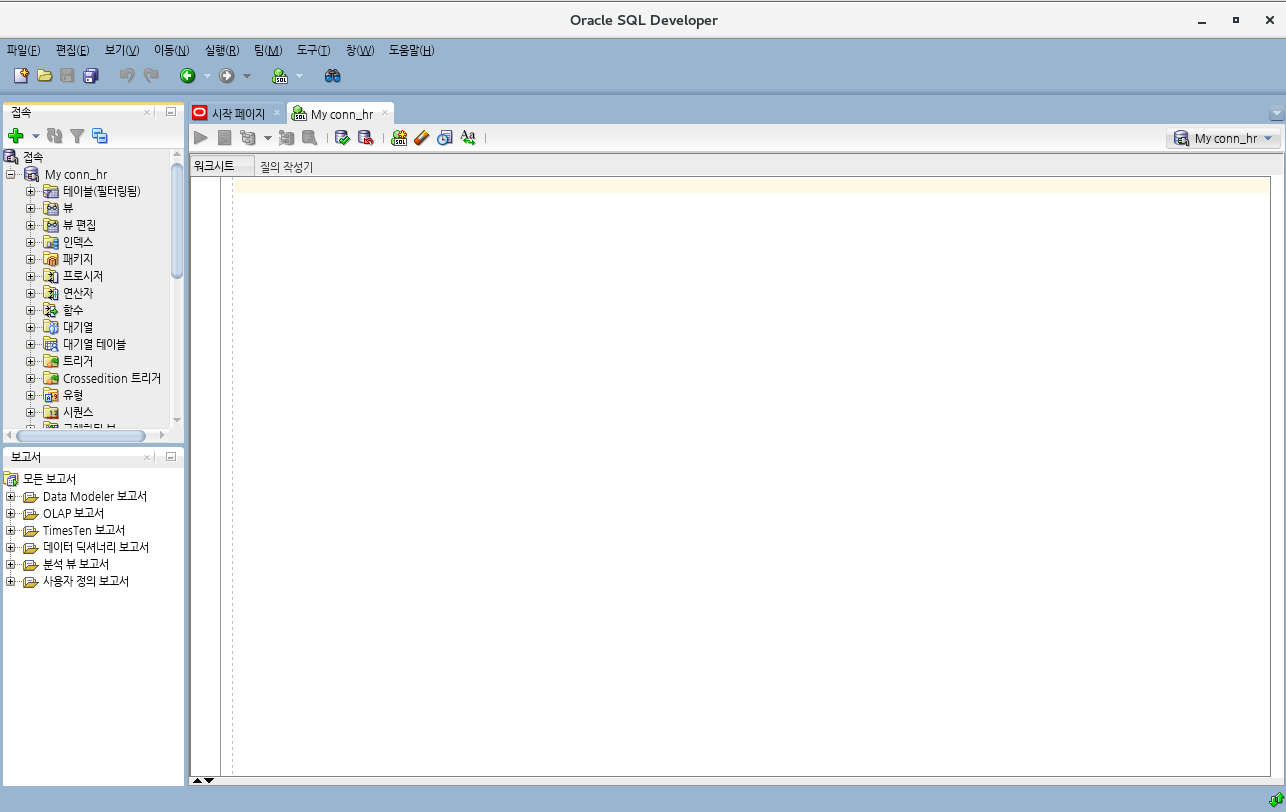The width and height of the screenshot is (1286, 812).
Task: Collapse the My conn_hr connection node
Action: tap(11, 174)
